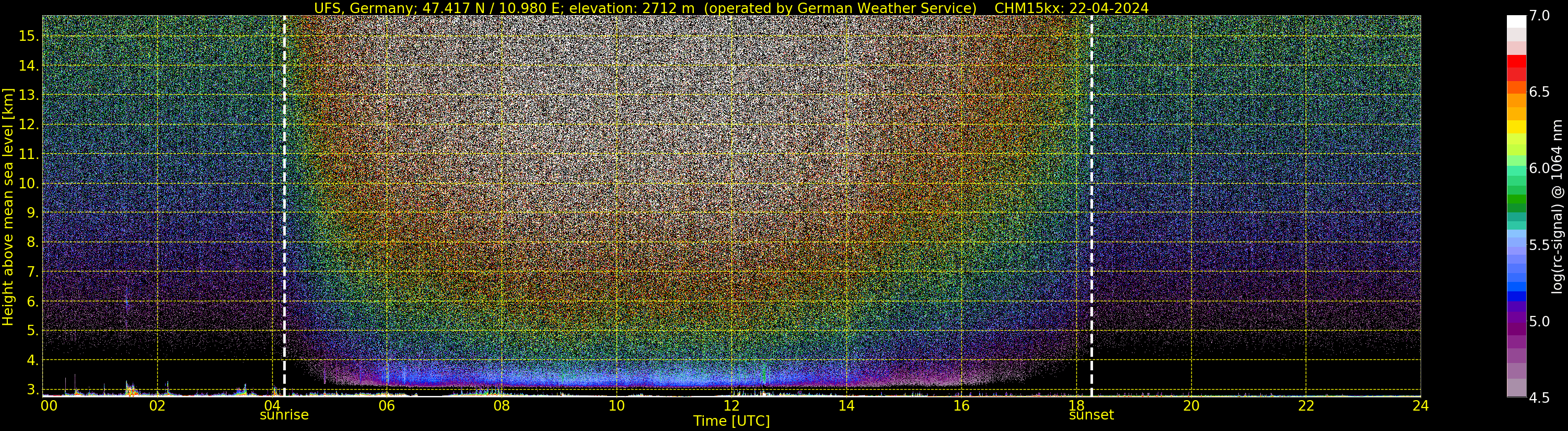
Task: Click the dashed sunrise marker line
Action: coord(284,206)
